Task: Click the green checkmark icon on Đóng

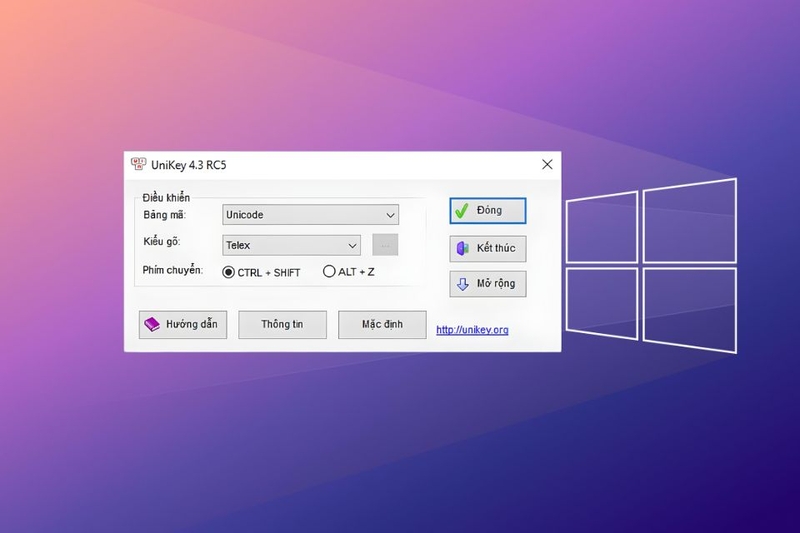Action: pos(462,210)
